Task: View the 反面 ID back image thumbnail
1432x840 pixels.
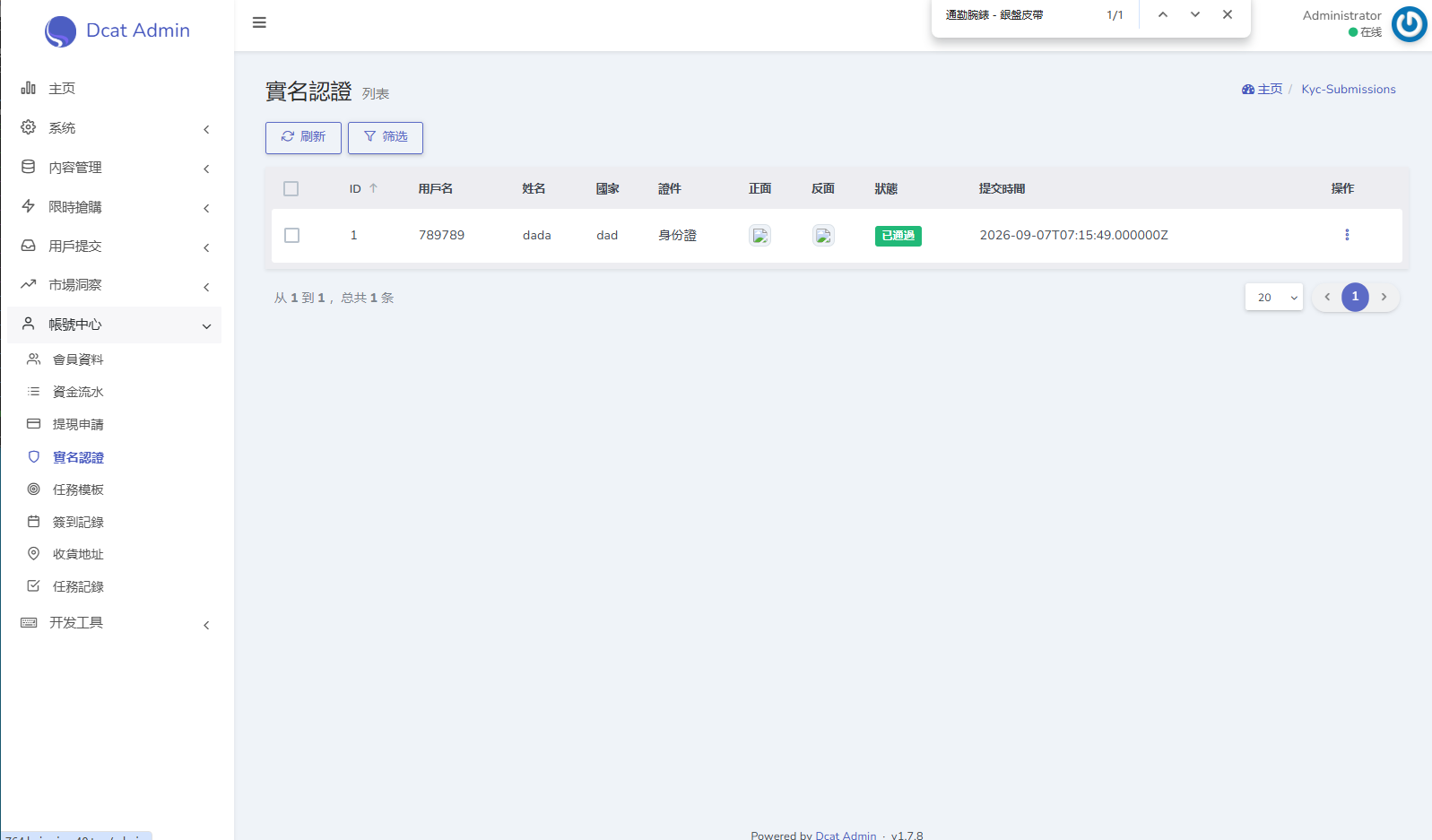Action: pyautogui.click(x=823, y=235)
